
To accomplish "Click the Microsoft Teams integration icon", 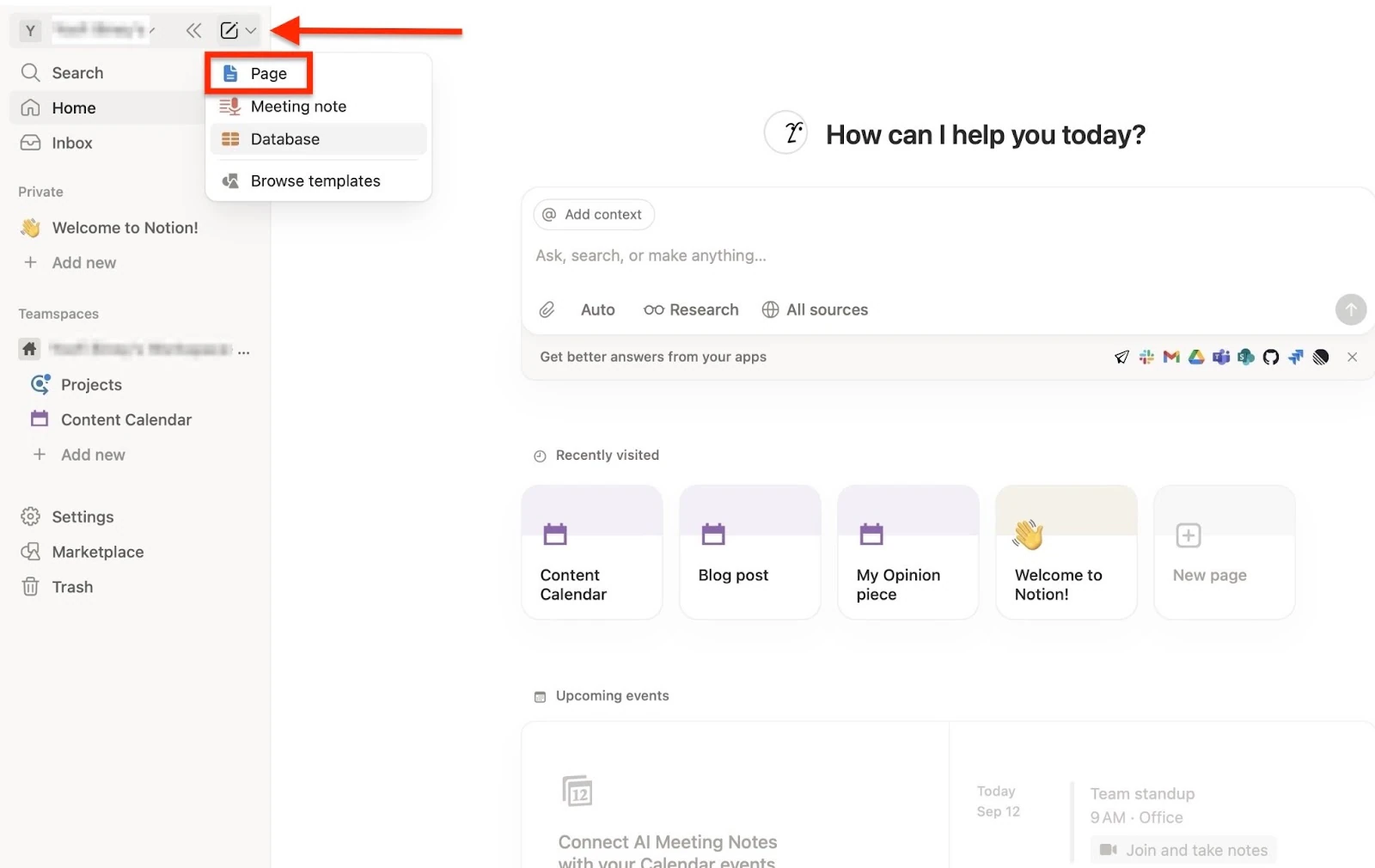I will tap(1221, 358).
